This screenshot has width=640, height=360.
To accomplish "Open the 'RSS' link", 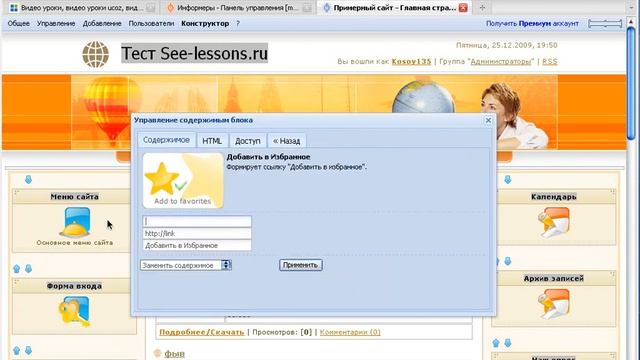I will [x=550, y=61].
